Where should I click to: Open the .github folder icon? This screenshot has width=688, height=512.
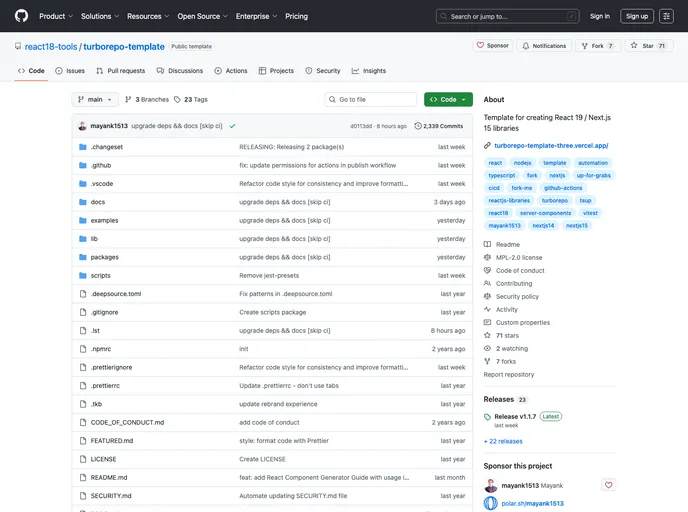tap(82, 165)
